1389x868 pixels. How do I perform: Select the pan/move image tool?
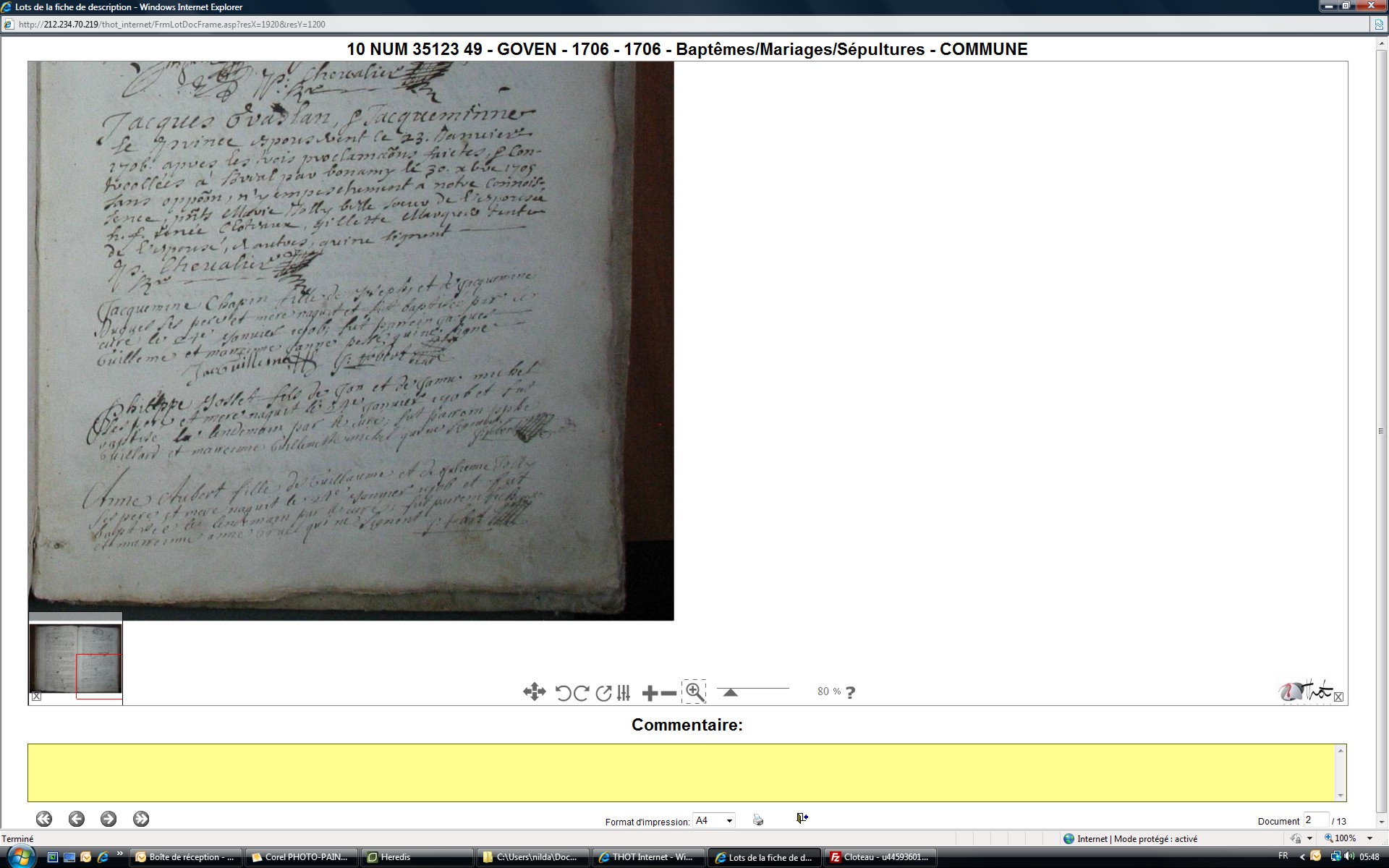[x=534, y=692]
